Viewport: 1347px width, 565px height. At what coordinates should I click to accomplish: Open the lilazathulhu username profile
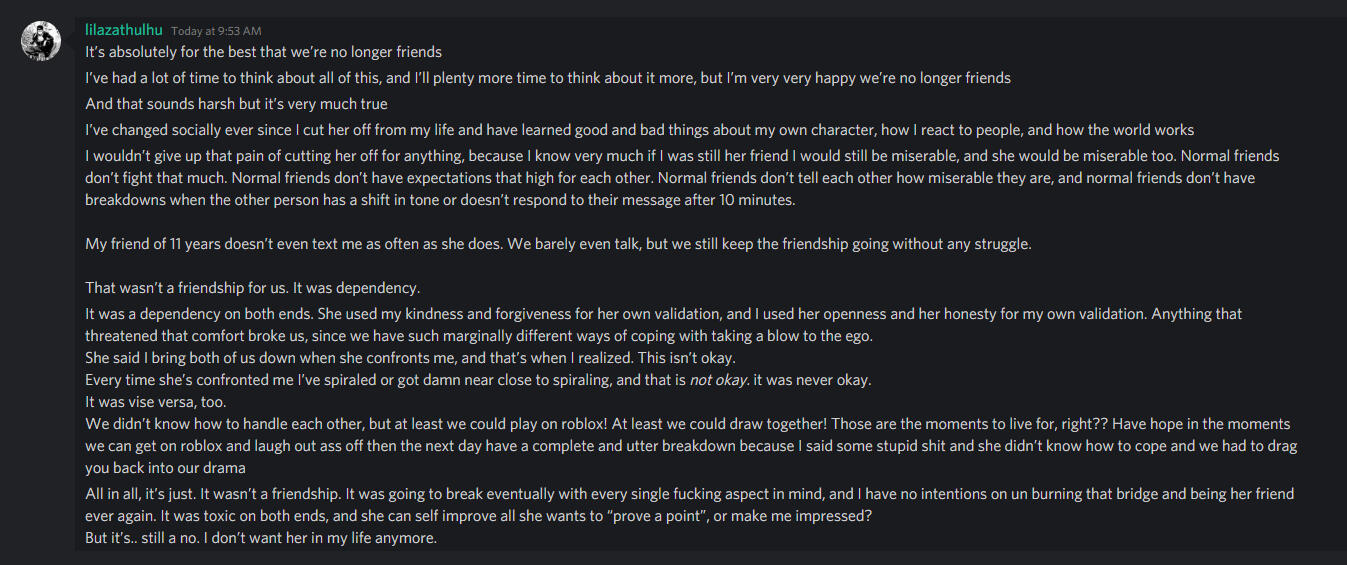124,30
